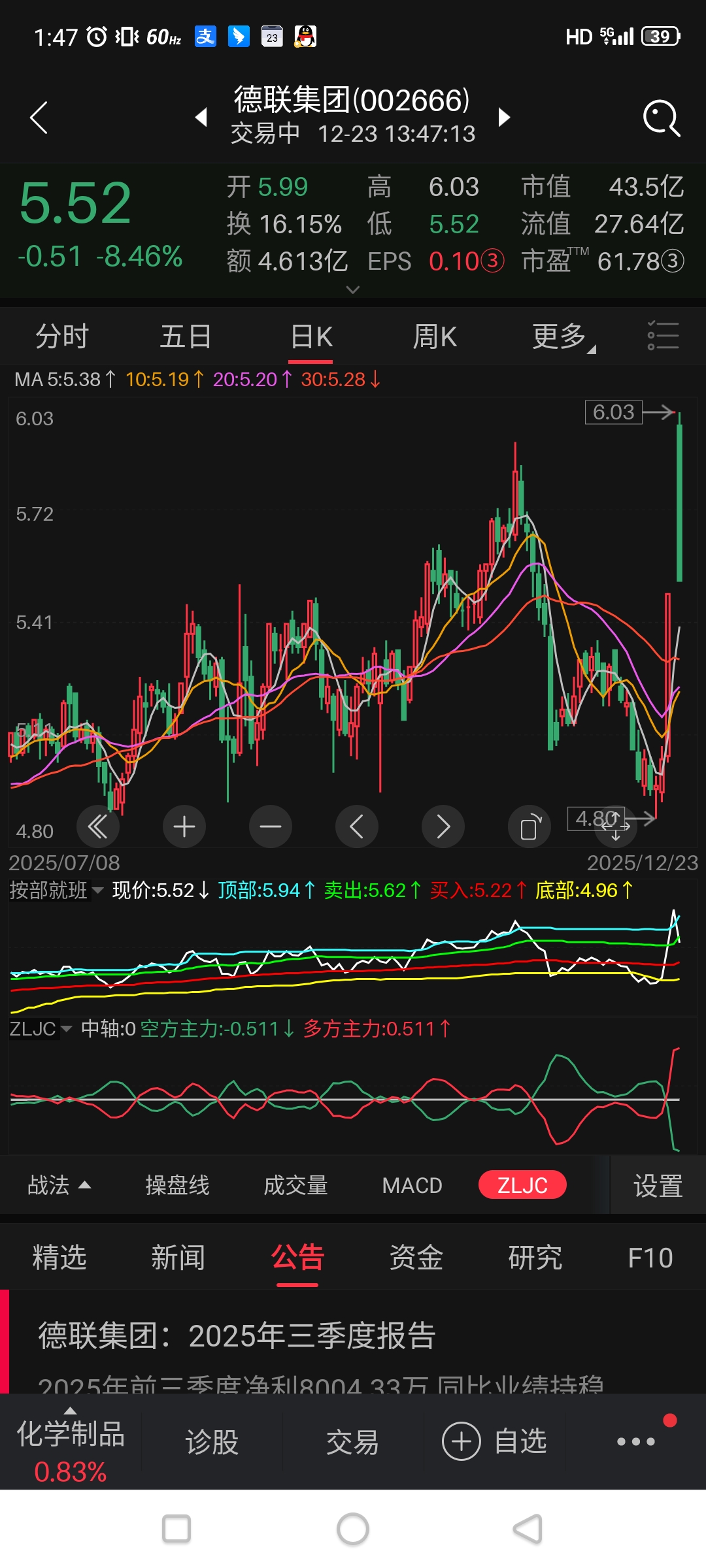Select the 操盘线 indicator
Image resolution: width=706 pixels, height=1568 pixels.
point(177,1184)
